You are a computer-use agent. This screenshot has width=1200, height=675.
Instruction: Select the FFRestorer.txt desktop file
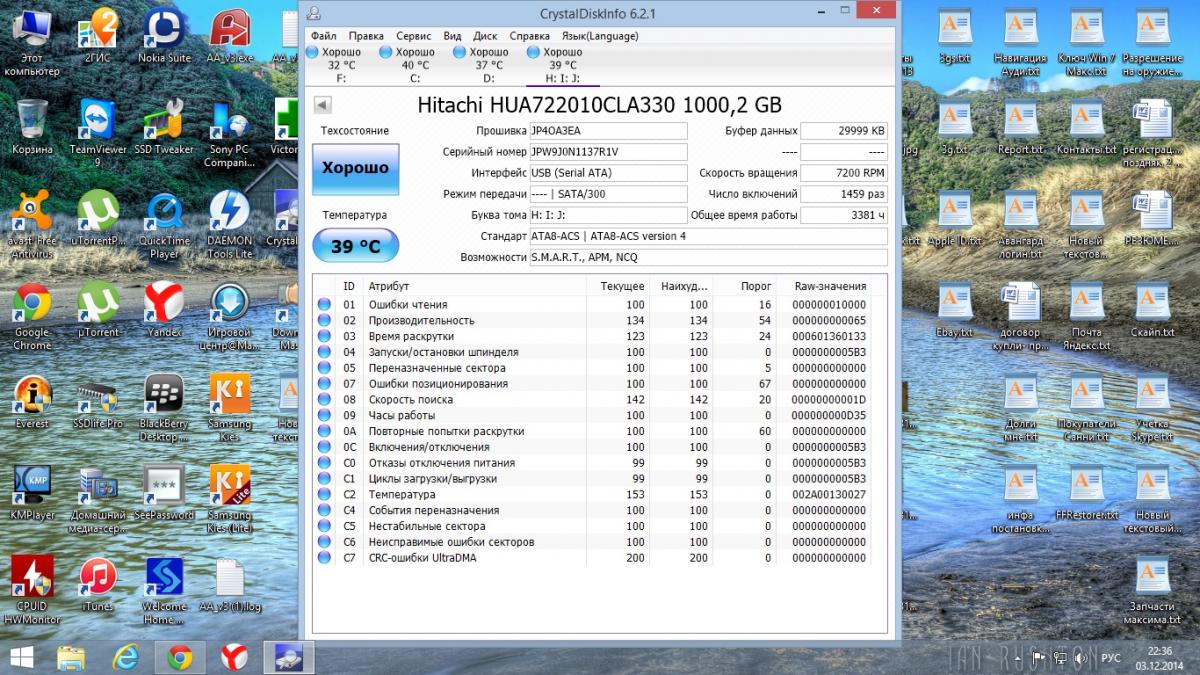coord(1086,493)
